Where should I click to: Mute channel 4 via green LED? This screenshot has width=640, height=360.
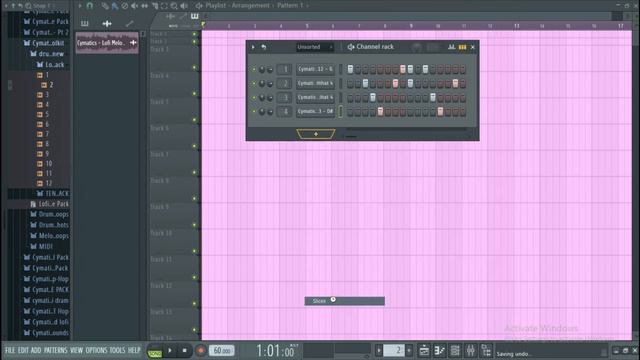pyautogui.click(x=254, y=111)
